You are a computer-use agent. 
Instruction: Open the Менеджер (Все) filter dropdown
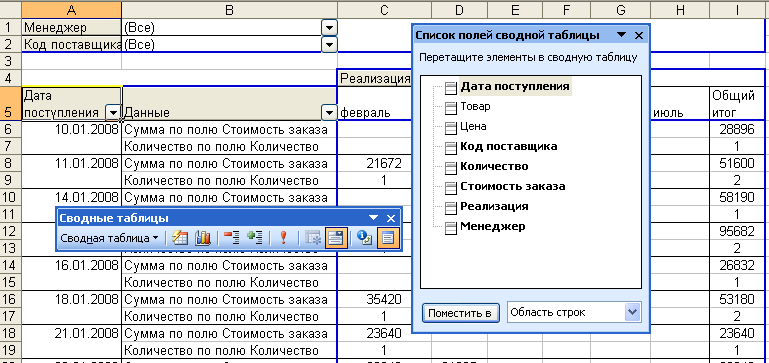pos(330,28)
